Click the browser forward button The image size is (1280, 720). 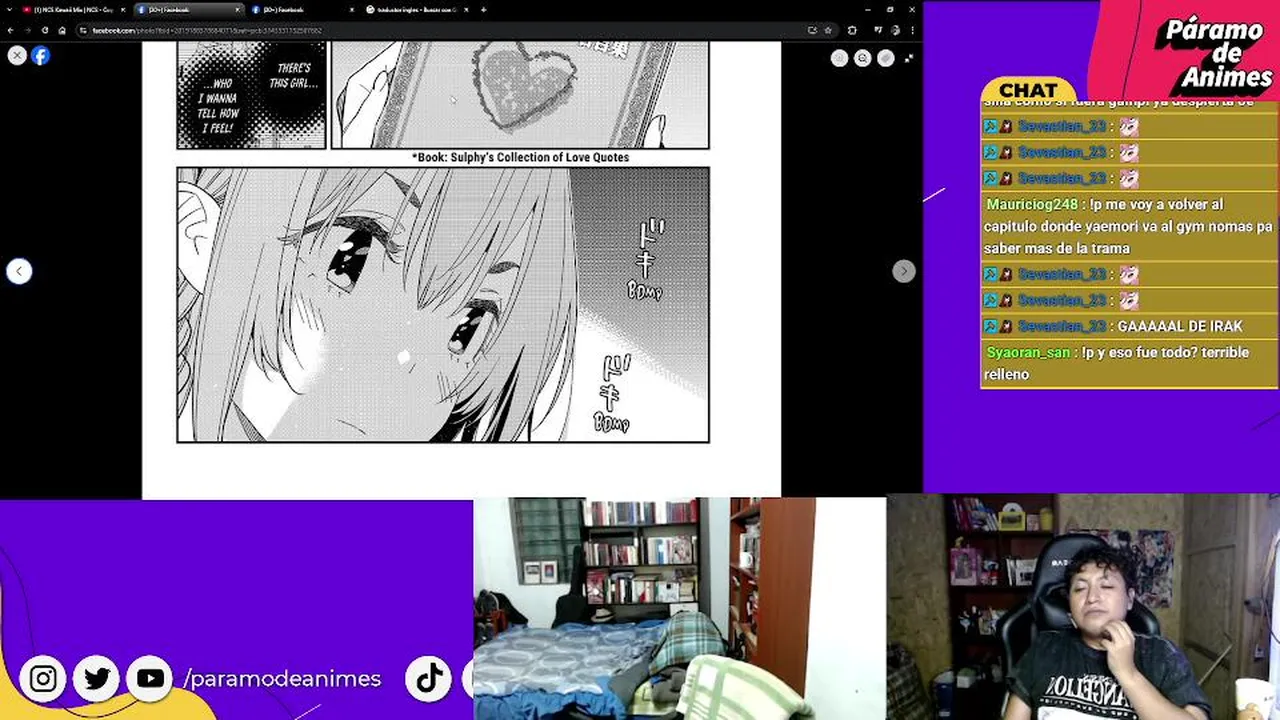tap(28, 30)
